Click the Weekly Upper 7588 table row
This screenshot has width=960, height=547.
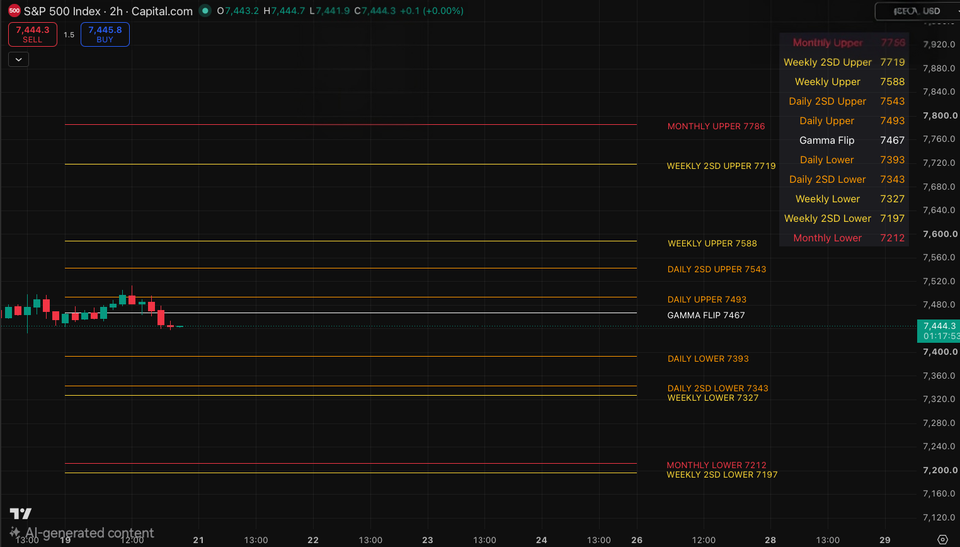coord(844,81)
